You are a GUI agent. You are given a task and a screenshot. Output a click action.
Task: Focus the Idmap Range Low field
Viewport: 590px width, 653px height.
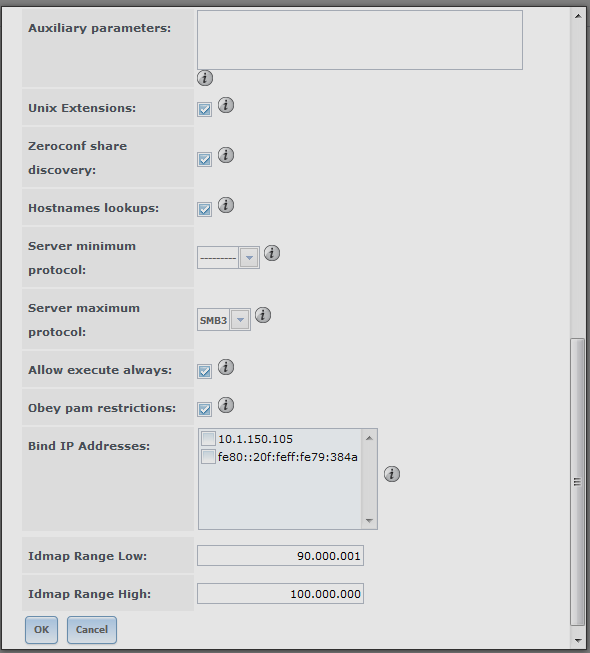[x=280, y=556]
